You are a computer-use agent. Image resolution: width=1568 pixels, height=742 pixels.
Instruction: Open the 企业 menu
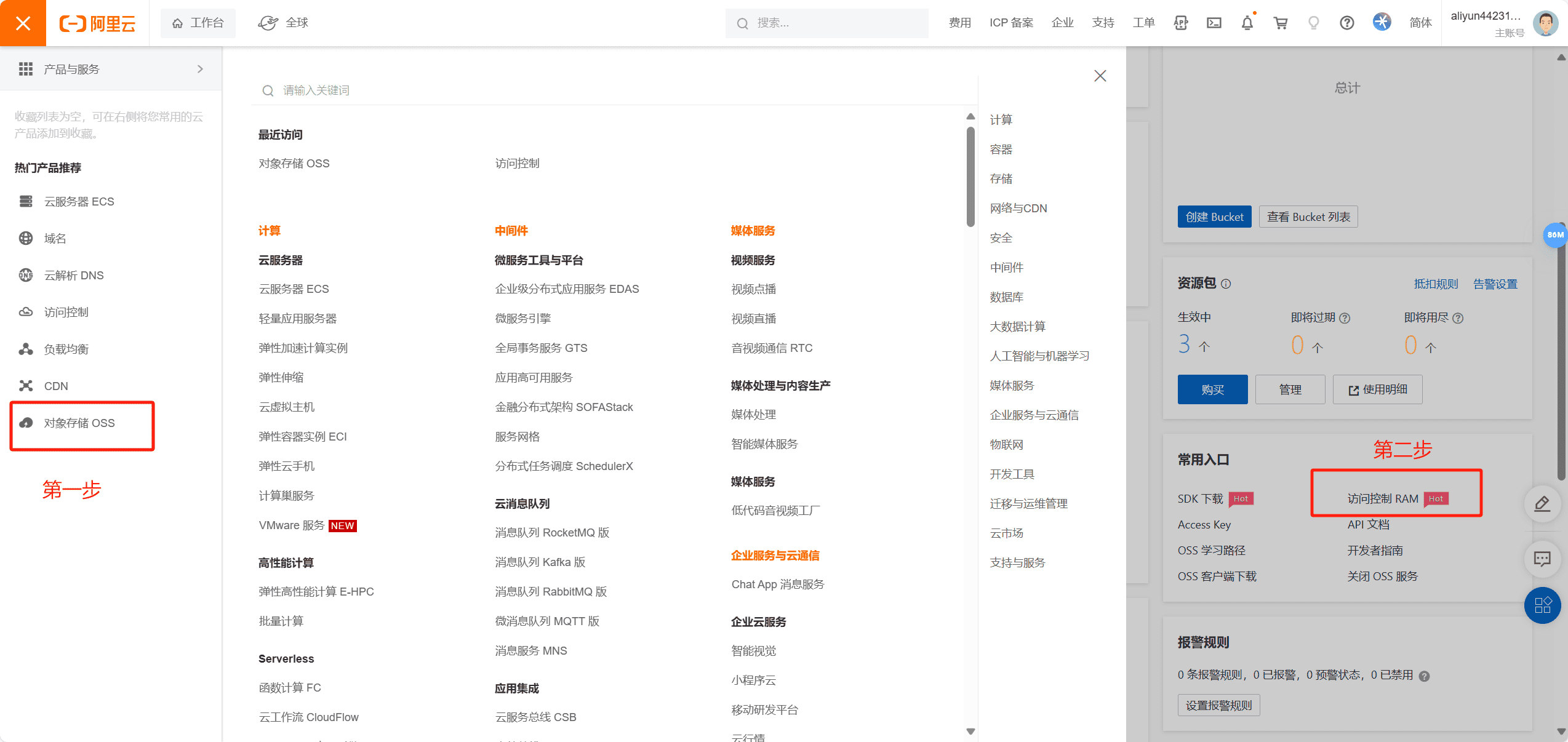point(1062,23)
